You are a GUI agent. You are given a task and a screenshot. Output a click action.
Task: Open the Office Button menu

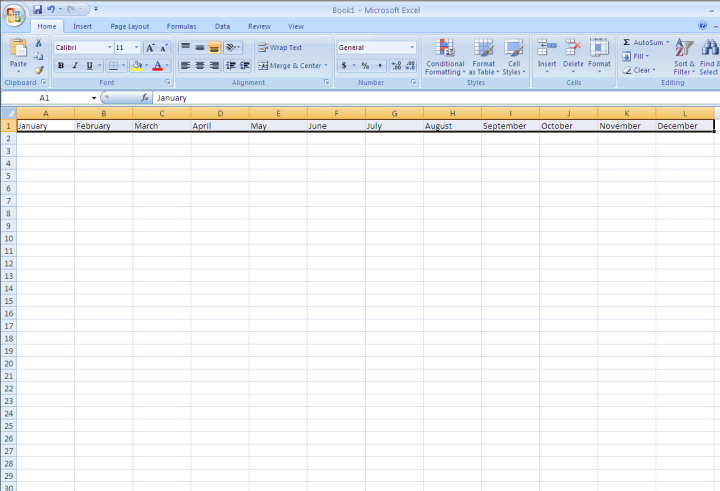pyautogui.click(x=14, y=15)
